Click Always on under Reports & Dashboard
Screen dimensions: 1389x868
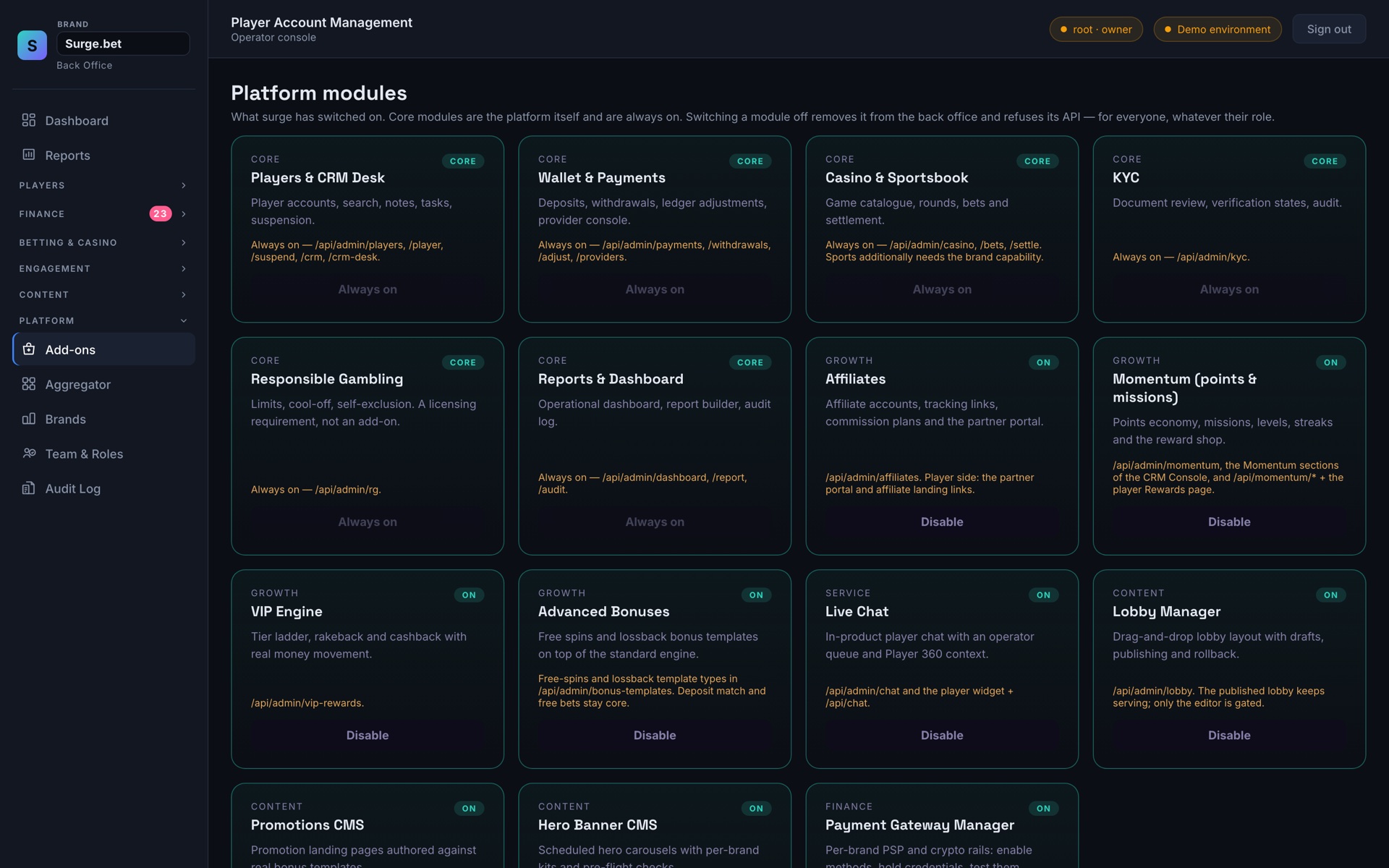(x=655, y=522)
